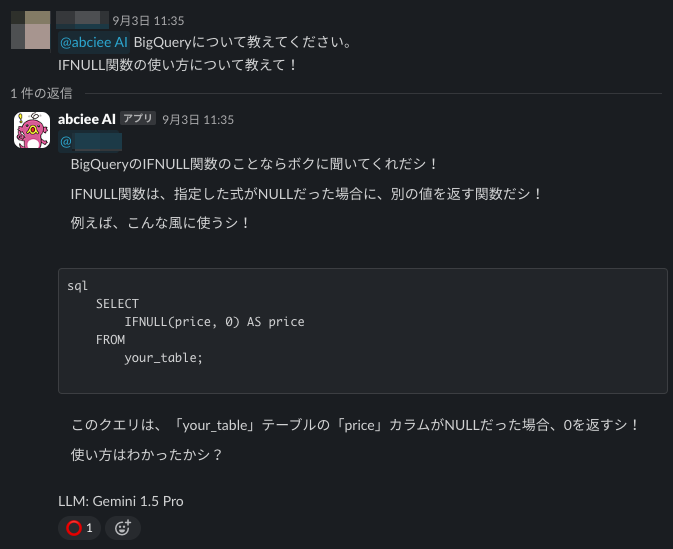Open the add reaction emoji picker

pos(123,527)
